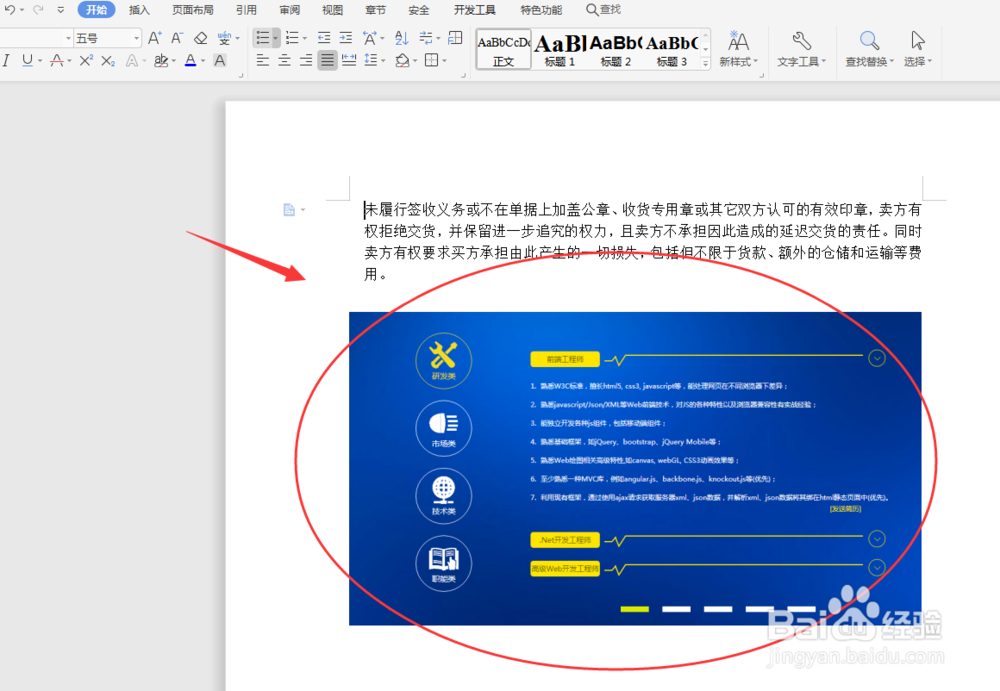Decrease the paragraph indent
The width and height of the screenshot is (1000, 691).
point(324,38)
